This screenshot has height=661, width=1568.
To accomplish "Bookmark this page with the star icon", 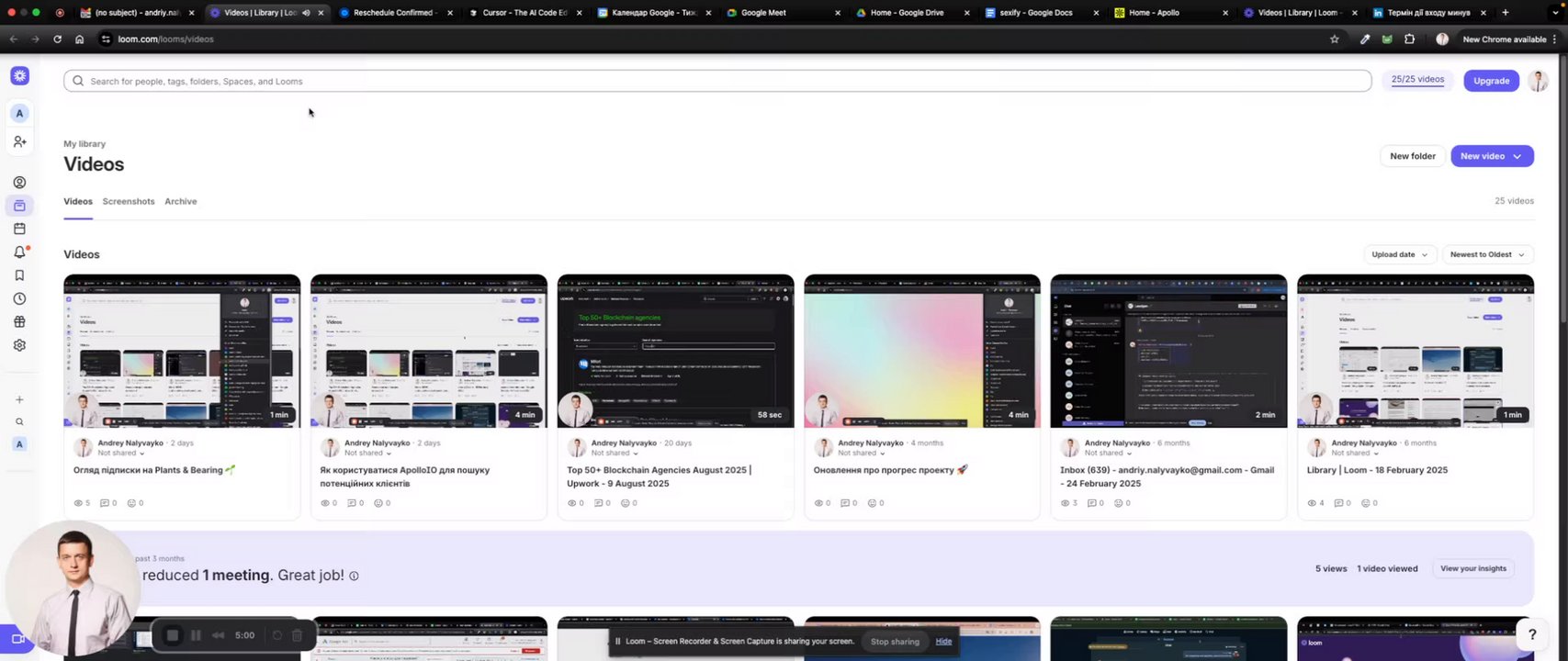I will [1334, 39].
